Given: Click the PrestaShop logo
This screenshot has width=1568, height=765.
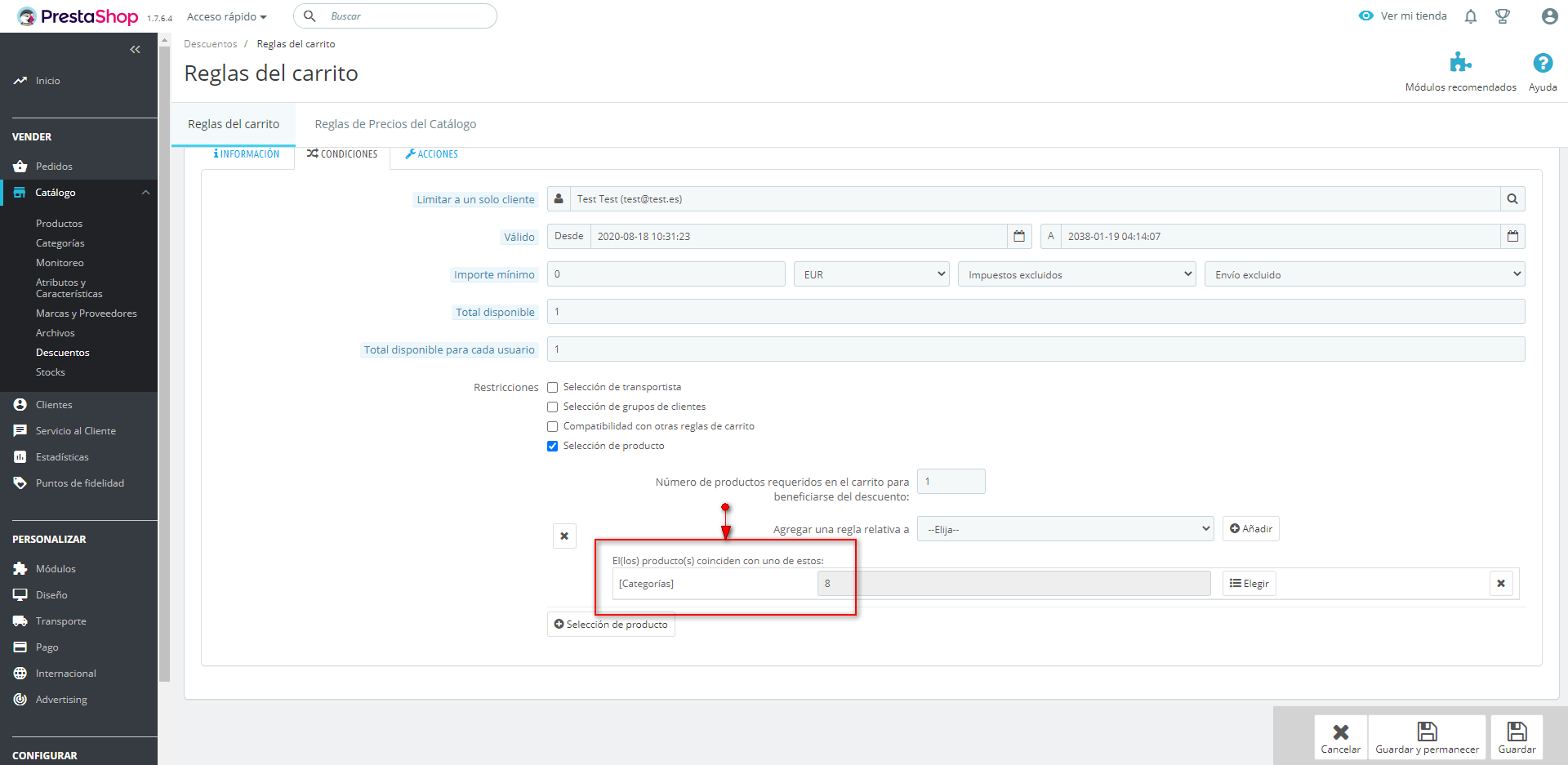Looking at the screenshot, I should tap(78, 16).
